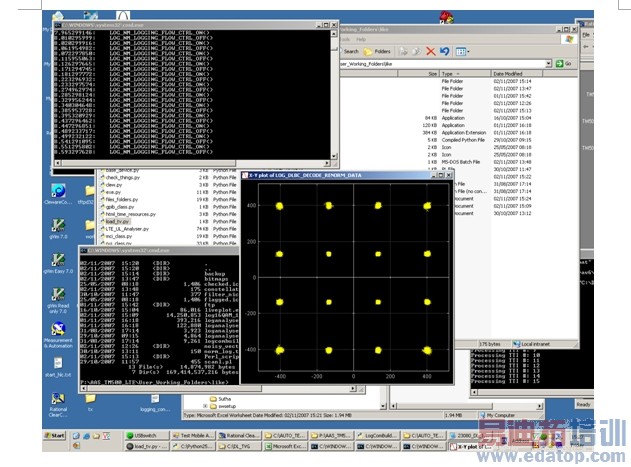
Task: Switch to load_tv.py taskbar button
Action: point(146,446)
